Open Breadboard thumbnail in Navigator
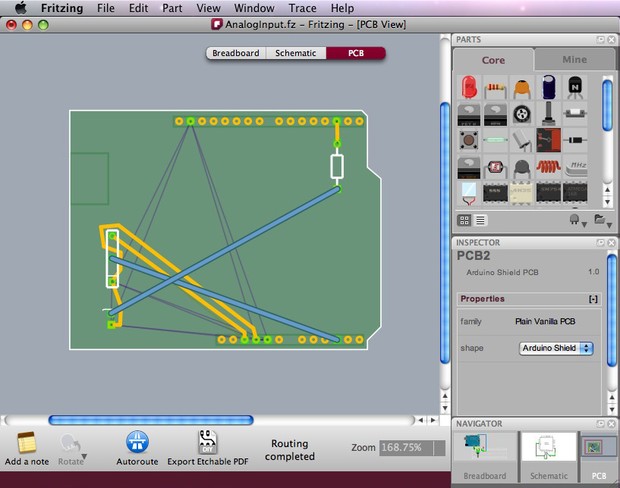Viewport: 620px width, 488px height. [485, 447]
